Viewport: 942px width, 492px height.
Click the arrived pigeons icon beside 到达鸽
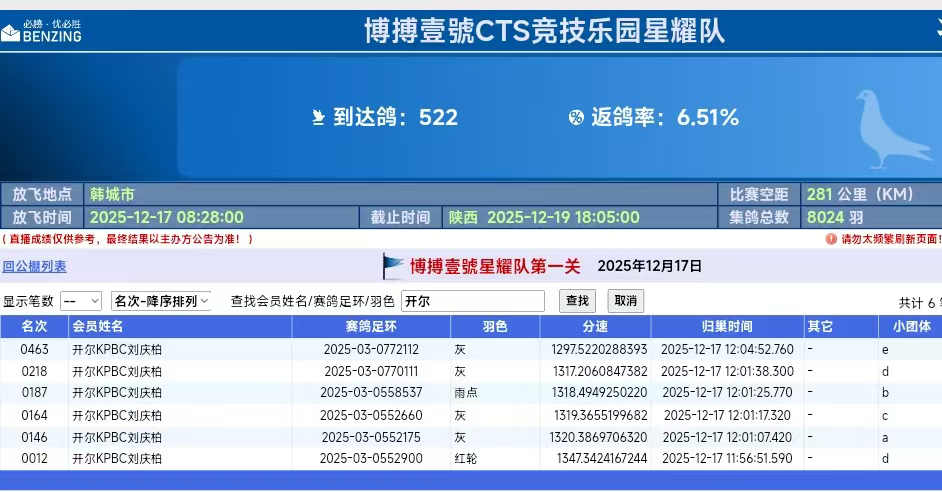coord(318,118)
